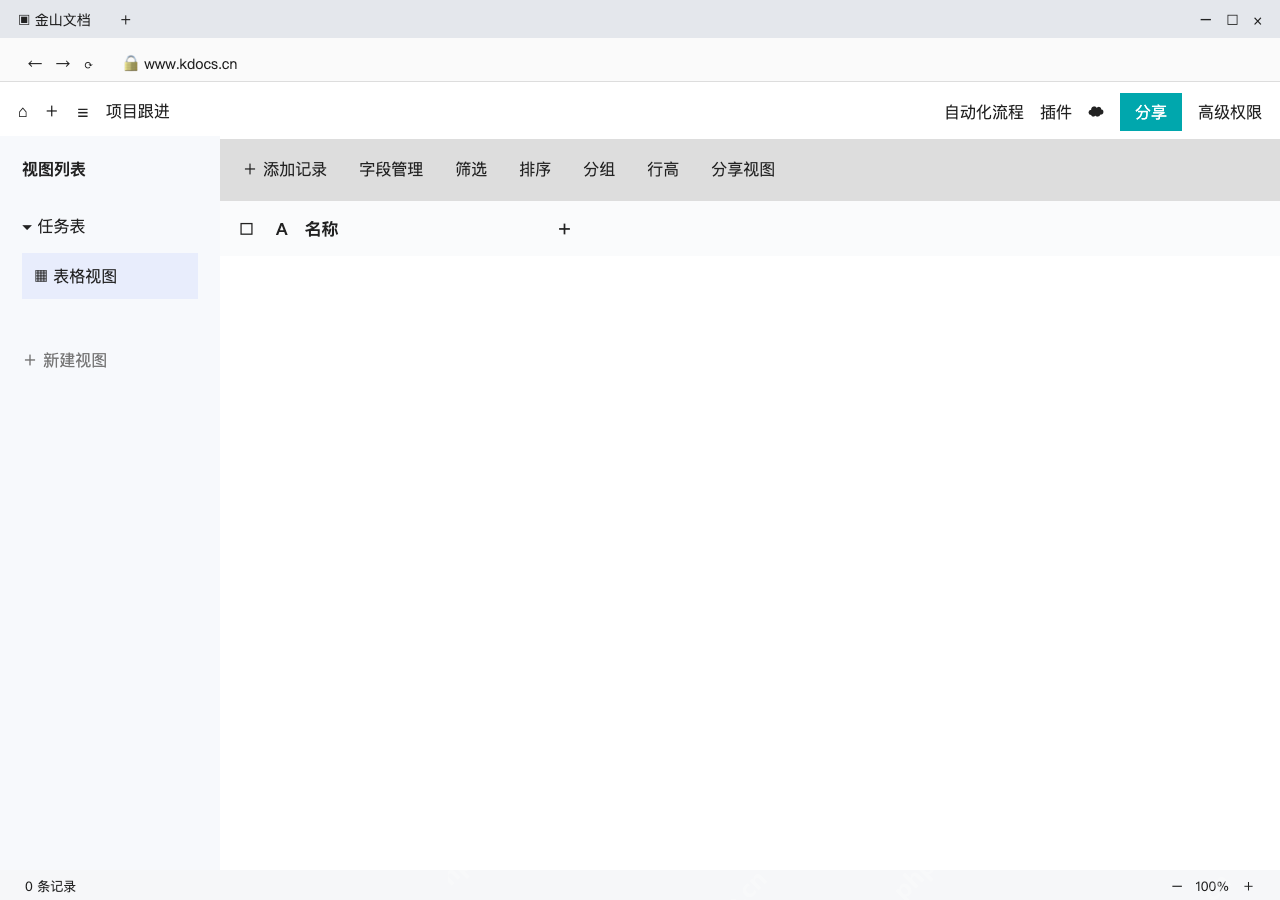This screenshot has width=1280, height=900.
Task: Open the 行高 row height option
Action: [x=663, y=170]
